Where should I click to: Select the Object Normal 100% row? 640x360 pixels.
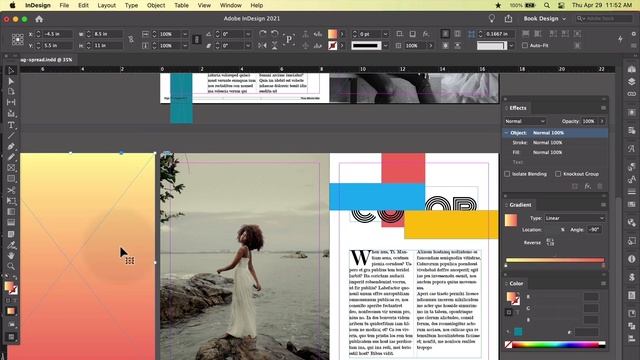pos(556,133)
